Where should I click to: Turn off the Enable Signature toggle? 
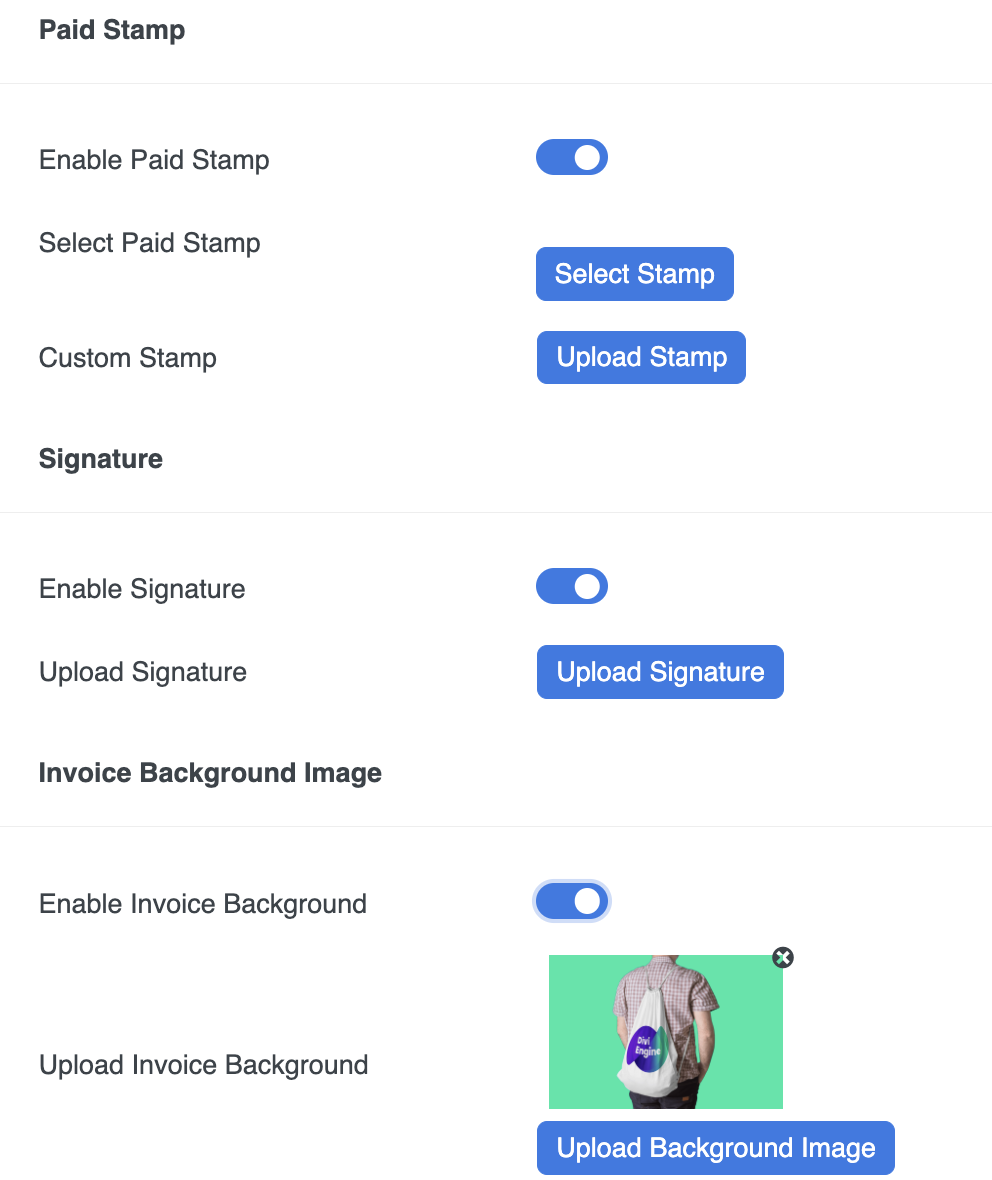pos(572,586)
